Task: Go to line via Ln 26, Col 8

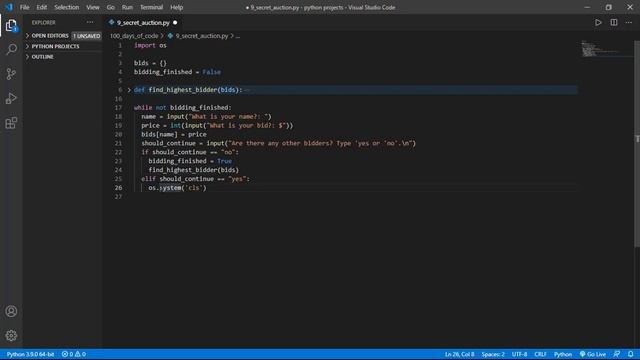Action: (459, 354)
